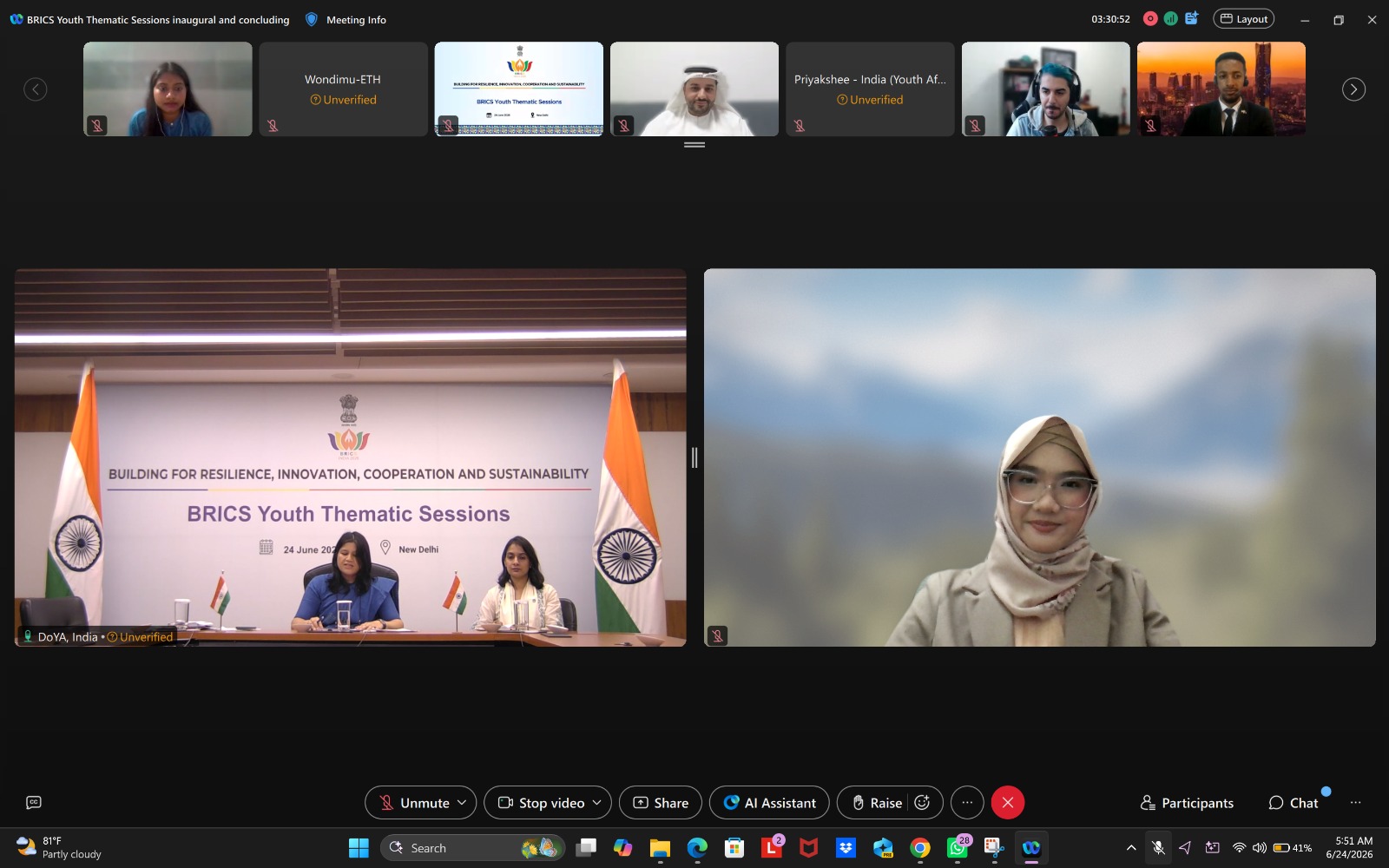Open the red L app with badge 2
The width and height of the screenshot is (1389, 868).
pyautogui.click(x=772, y=848)
